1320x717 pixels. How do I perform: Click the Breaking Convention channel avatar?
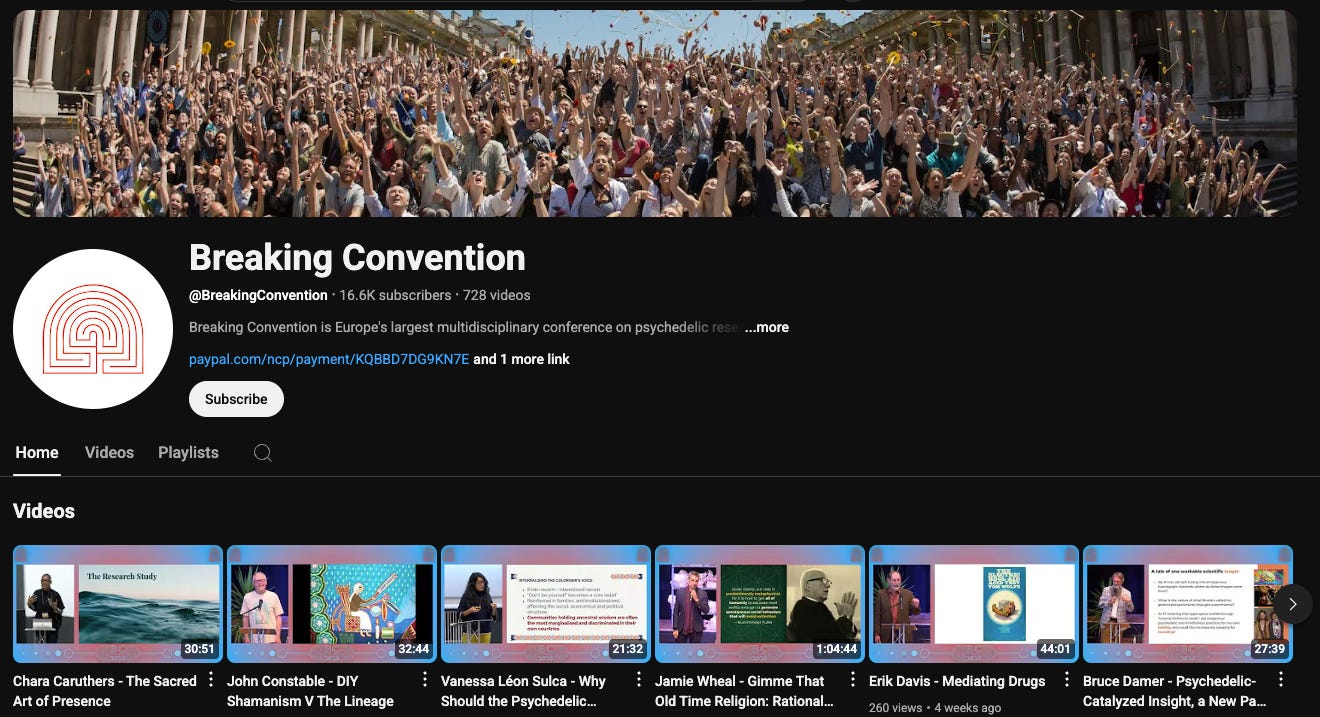[x=93, y=329]
